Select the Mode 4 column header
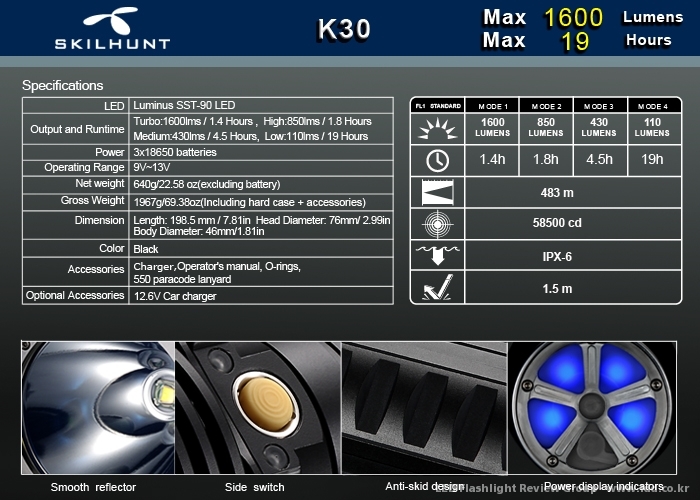The image size is (700, 500). coord(652,105)
